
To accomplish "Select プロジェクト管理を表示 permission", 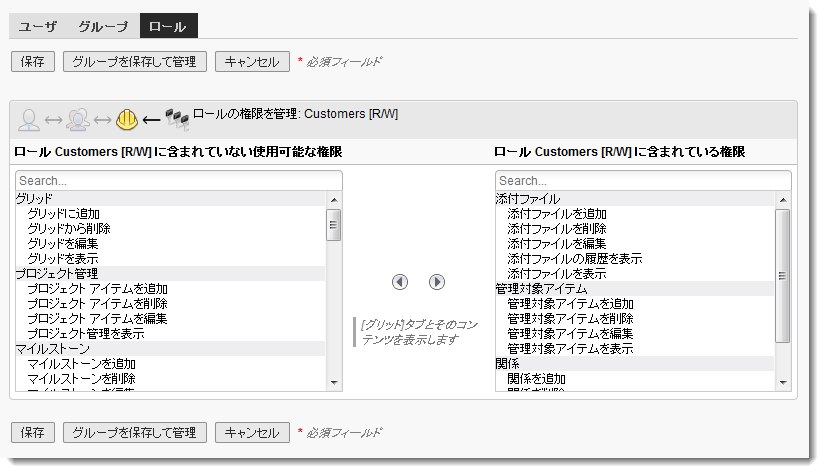I will pyautogui.click(x=170, y=334).
